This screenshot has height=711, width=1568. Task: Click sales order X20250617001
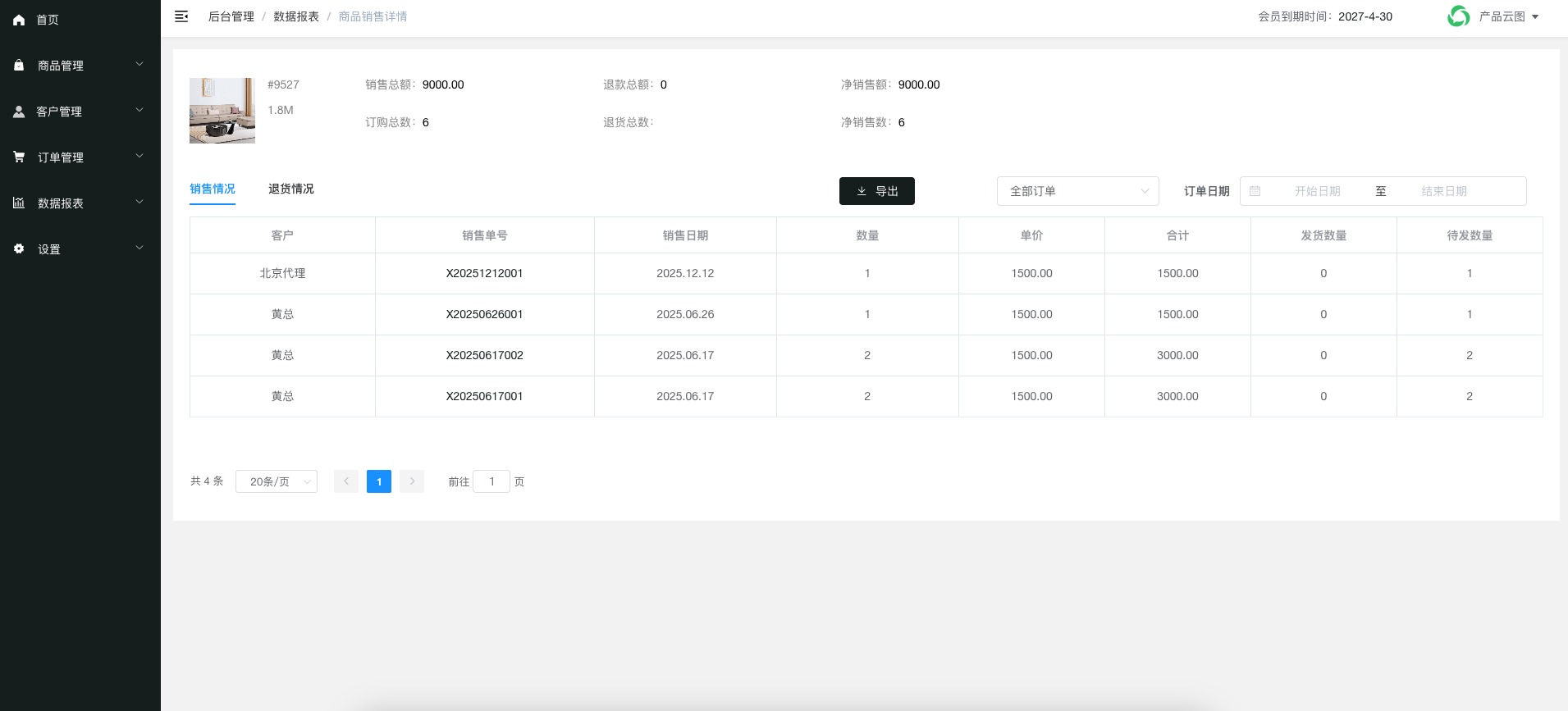pos(485,396)
